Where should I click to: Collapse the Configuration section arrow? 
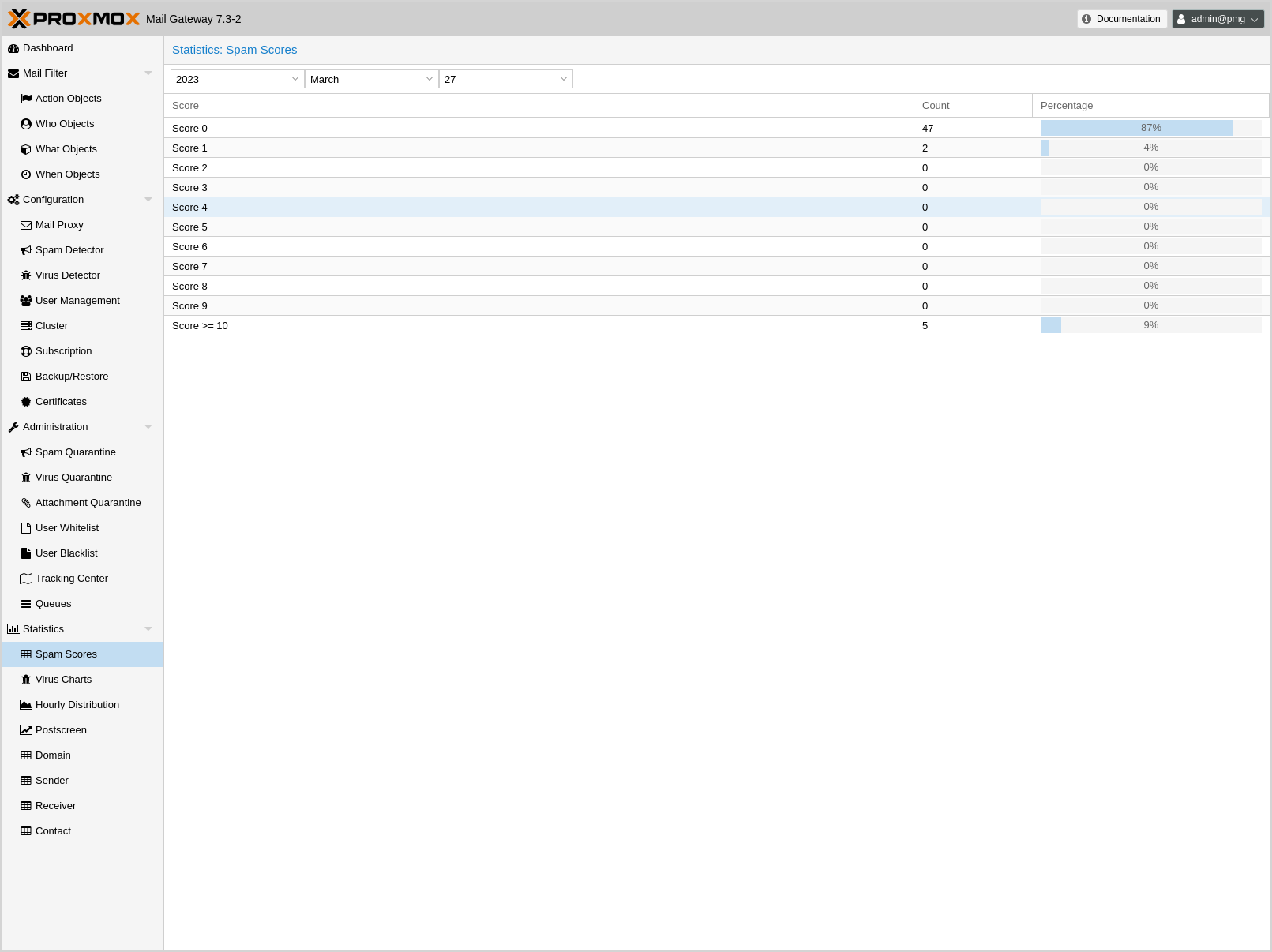pyautogui.click(x=148, y=200)
